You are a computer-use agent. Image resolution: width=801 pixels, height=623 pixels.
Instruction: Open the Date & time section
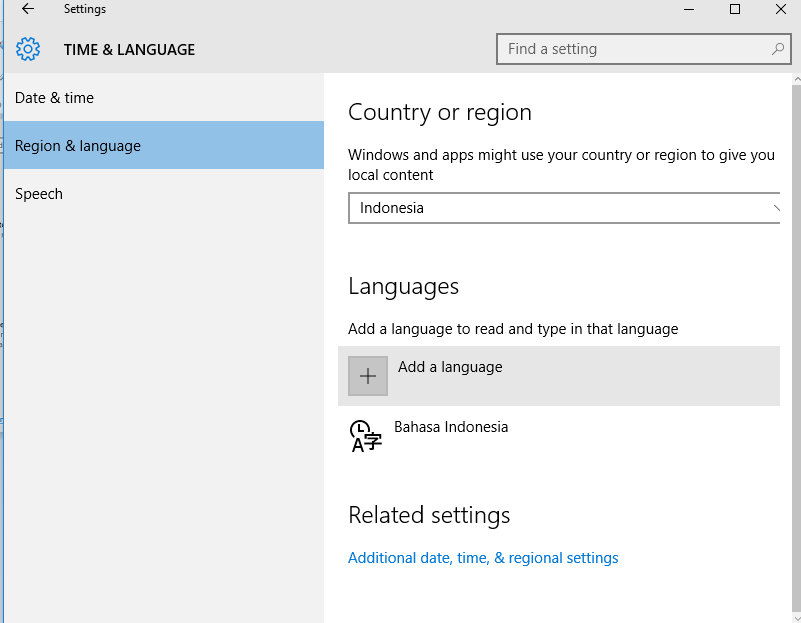[x=163, y=98]
